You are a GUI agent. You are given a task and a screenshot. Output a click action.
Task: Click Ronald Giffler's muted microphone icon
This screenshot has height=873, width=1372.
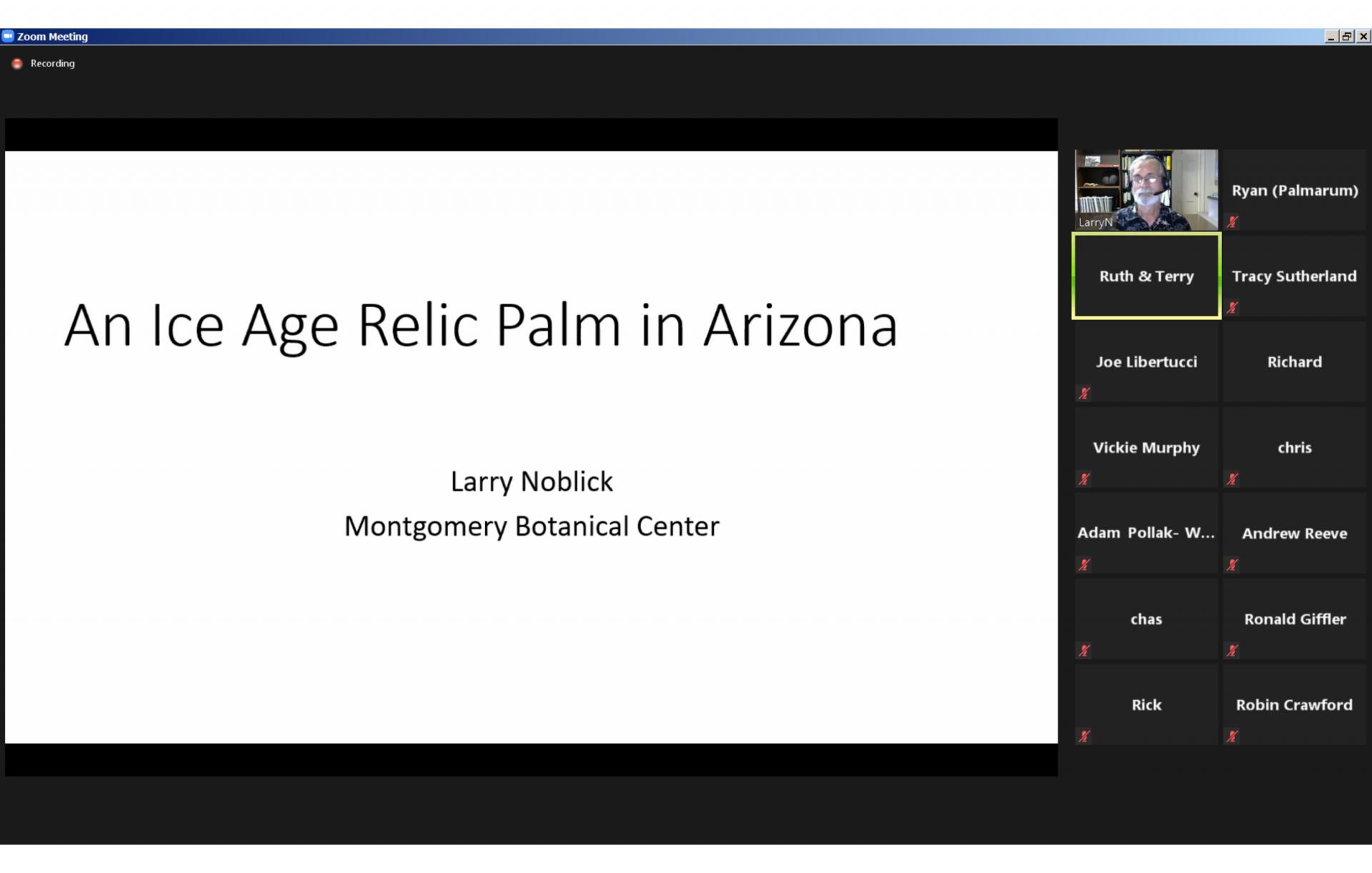point(1233,651)
